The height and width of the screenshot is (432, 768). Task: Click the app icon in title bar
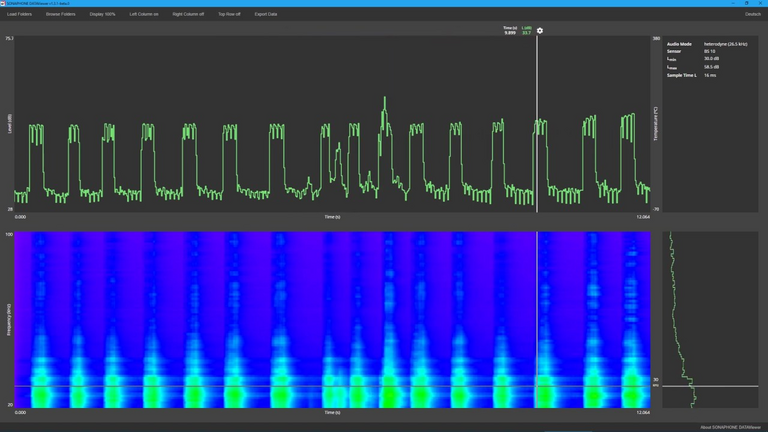(5, 3)
